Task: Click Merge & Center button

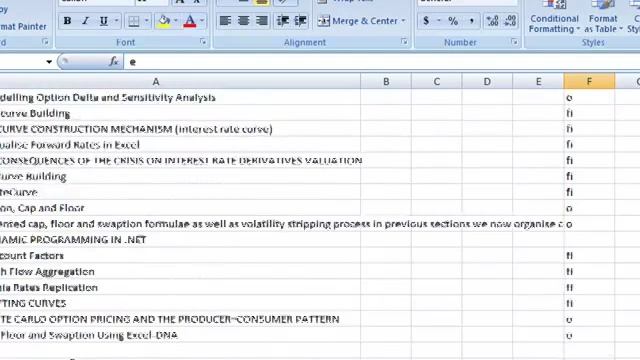Action: 358,21
